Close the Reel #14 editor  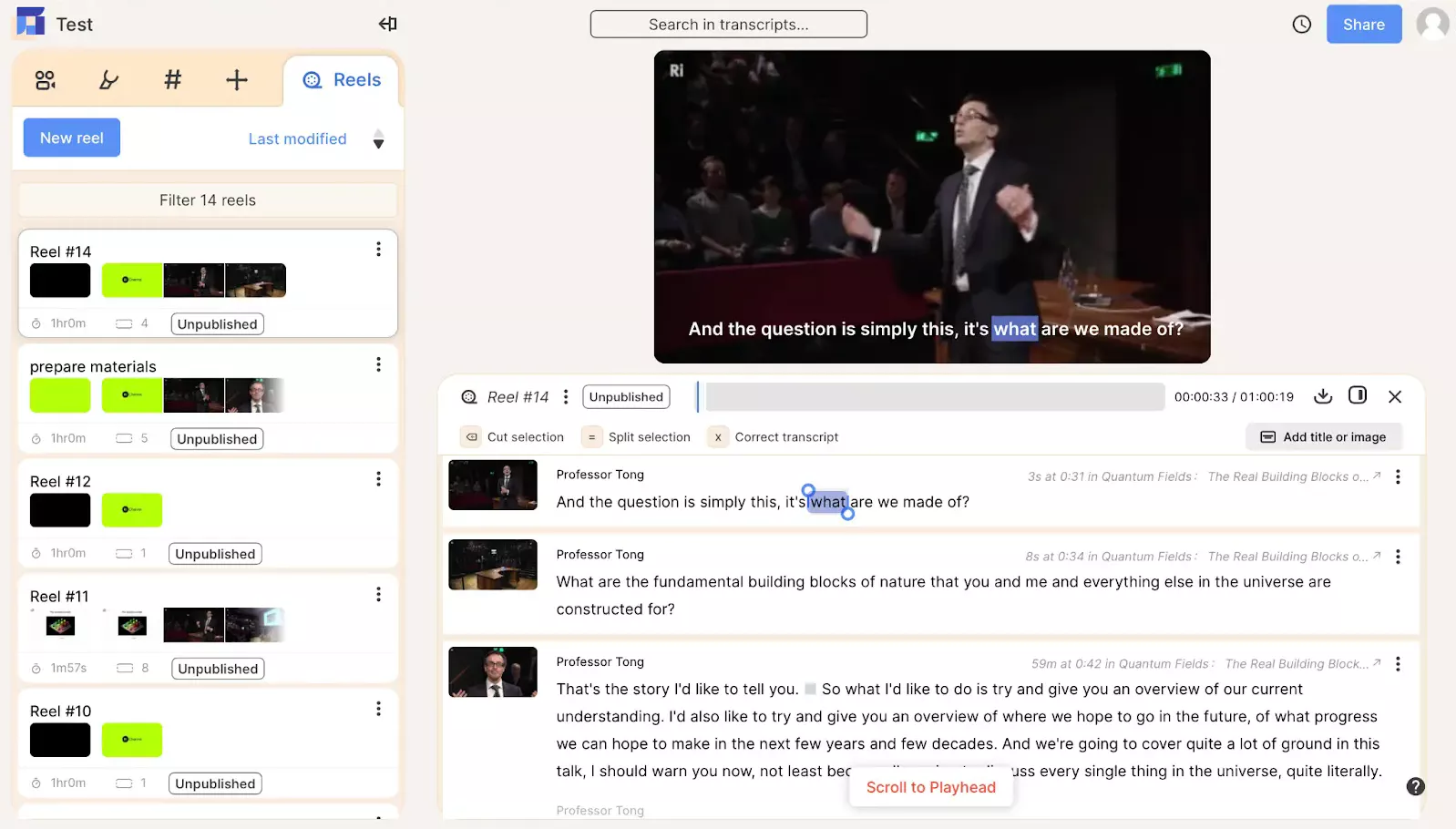[1395, 396]
